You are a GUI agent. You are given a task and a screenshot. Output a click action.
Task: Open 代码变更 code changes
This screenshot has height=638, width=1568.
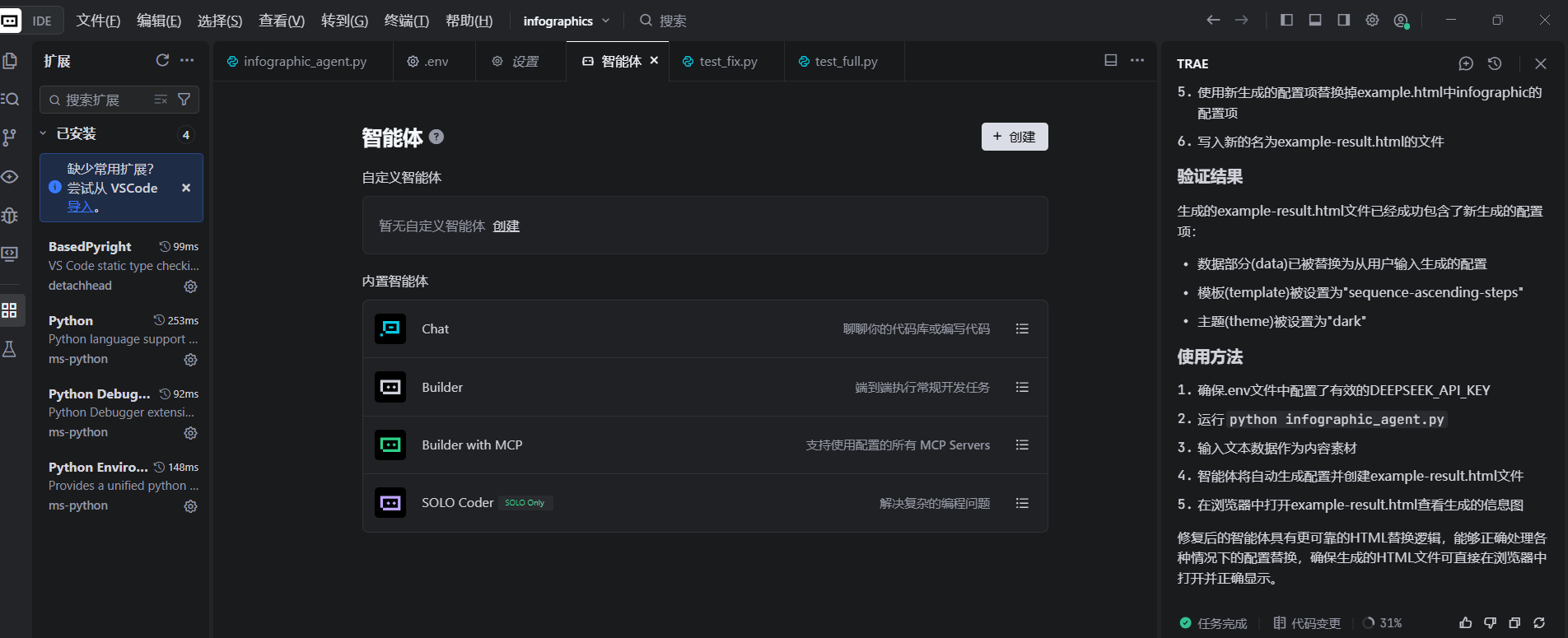(x=1307, y=623)
